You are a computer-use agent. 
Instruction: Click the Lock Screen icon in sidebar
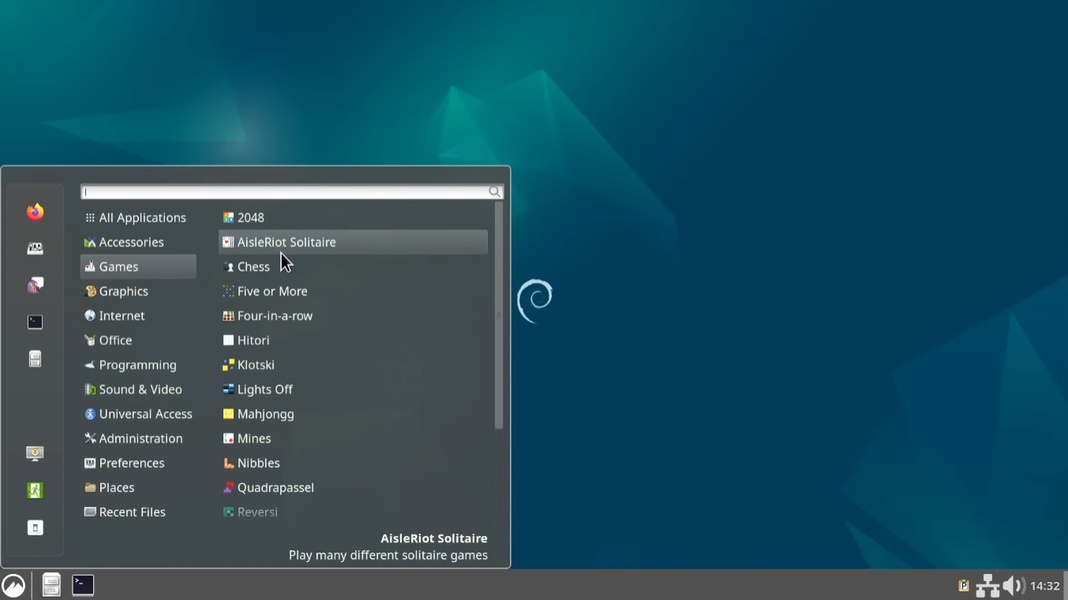pos(35,454)
